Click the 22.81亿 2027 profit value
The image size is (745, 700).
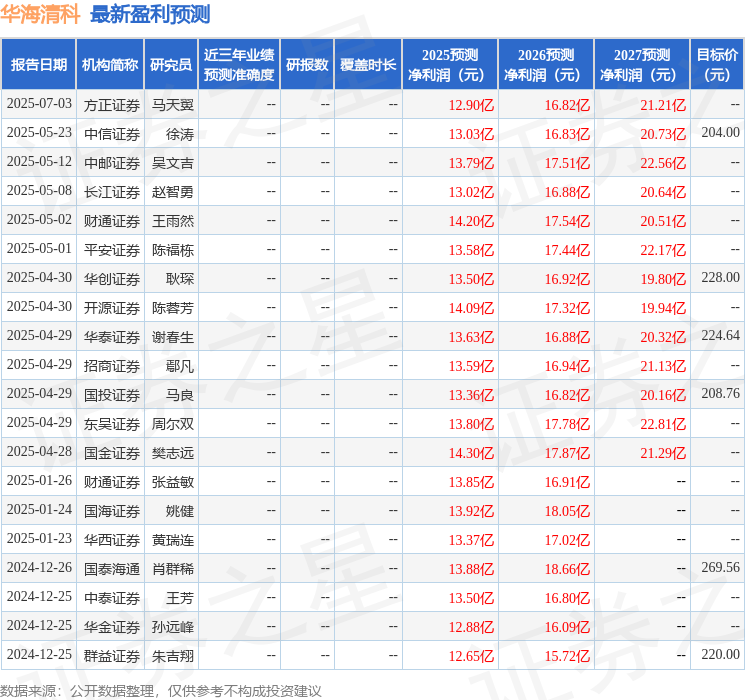[663, 424]
